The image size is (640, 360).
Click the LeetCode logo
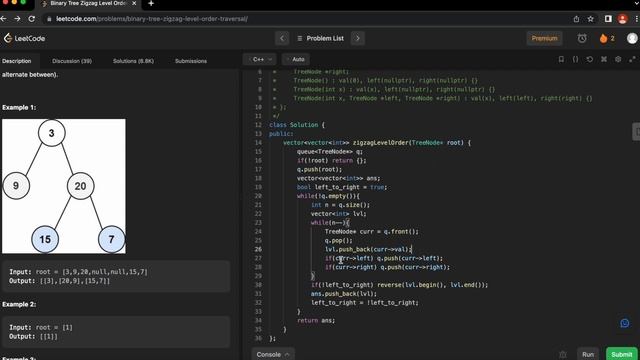[x=24, y=38]
